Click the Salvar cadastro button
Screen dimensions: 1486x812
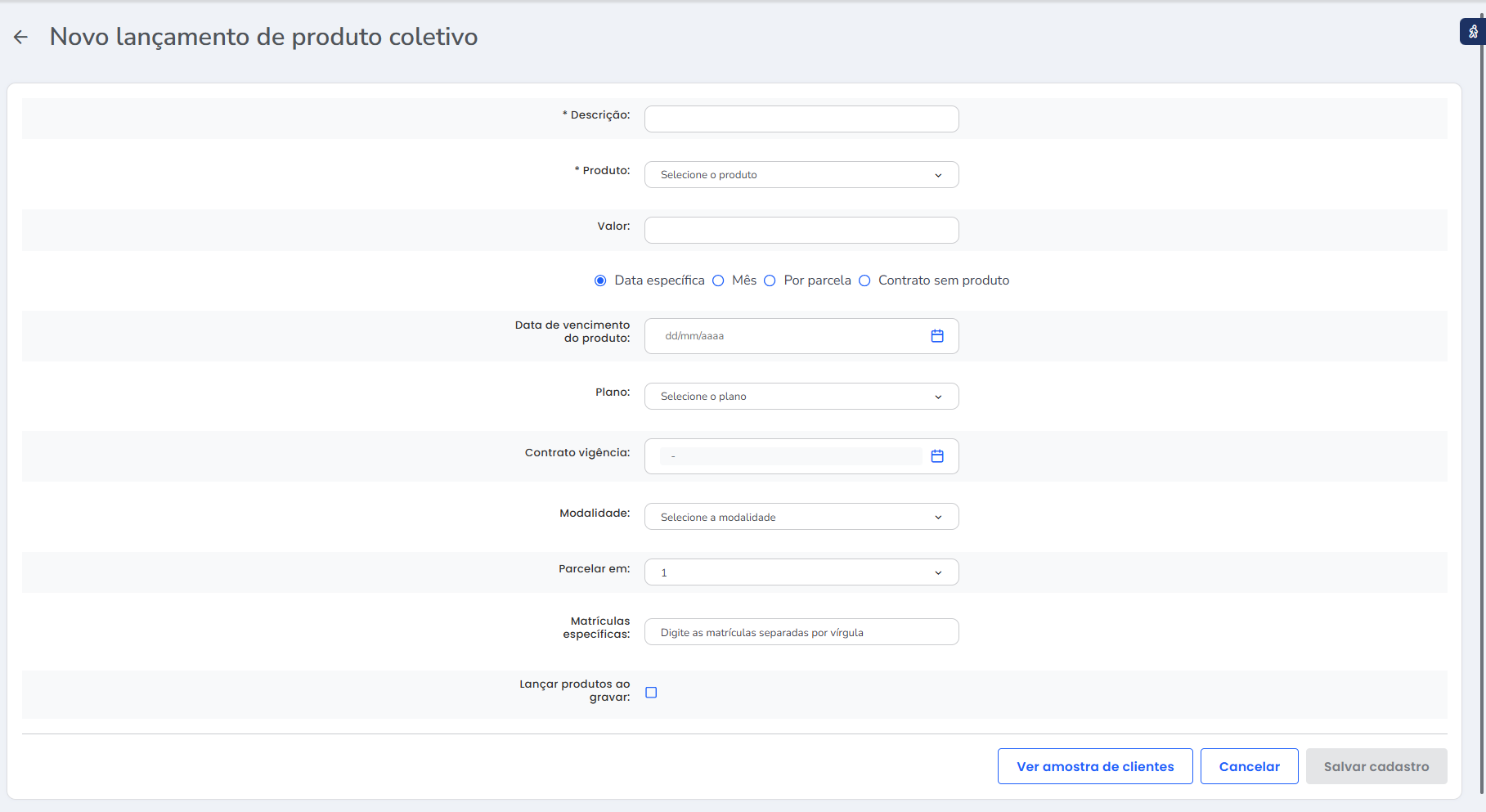click(x=1376, y=766)
